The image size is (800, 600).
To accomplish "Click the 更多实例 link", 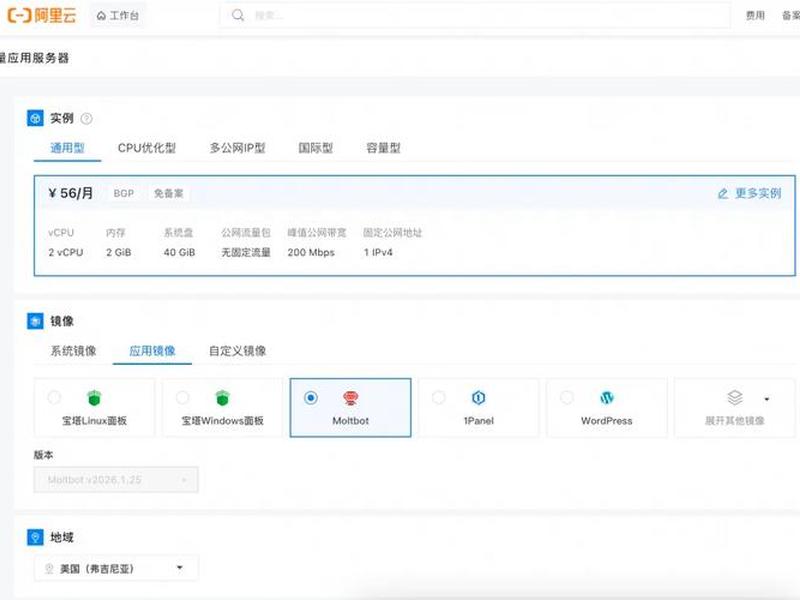I will (x=758, y=193).
